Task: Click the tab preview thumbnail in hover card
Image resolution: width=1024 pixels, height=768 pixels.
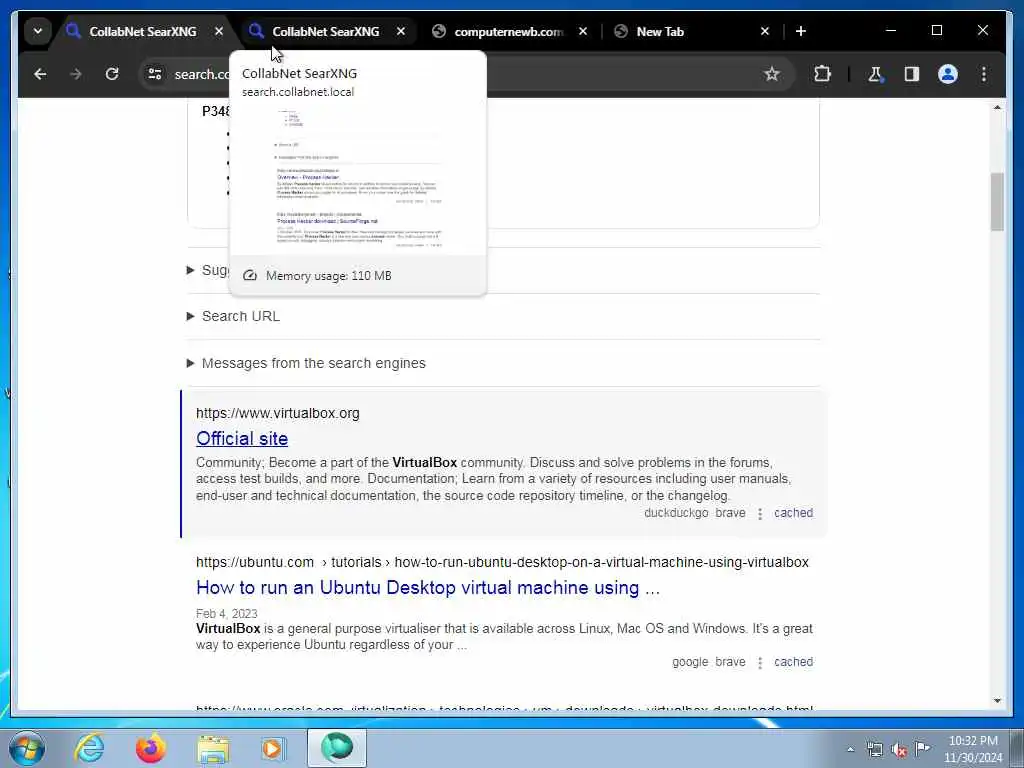Action: pos(358,179)
